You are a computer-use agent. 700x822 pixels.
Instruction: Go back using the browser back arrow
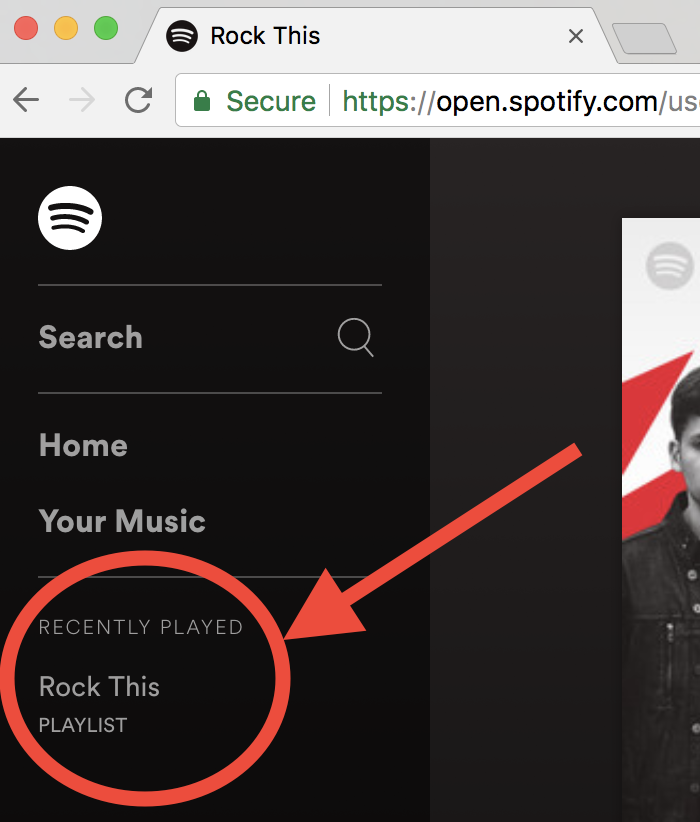pos(26,100)
